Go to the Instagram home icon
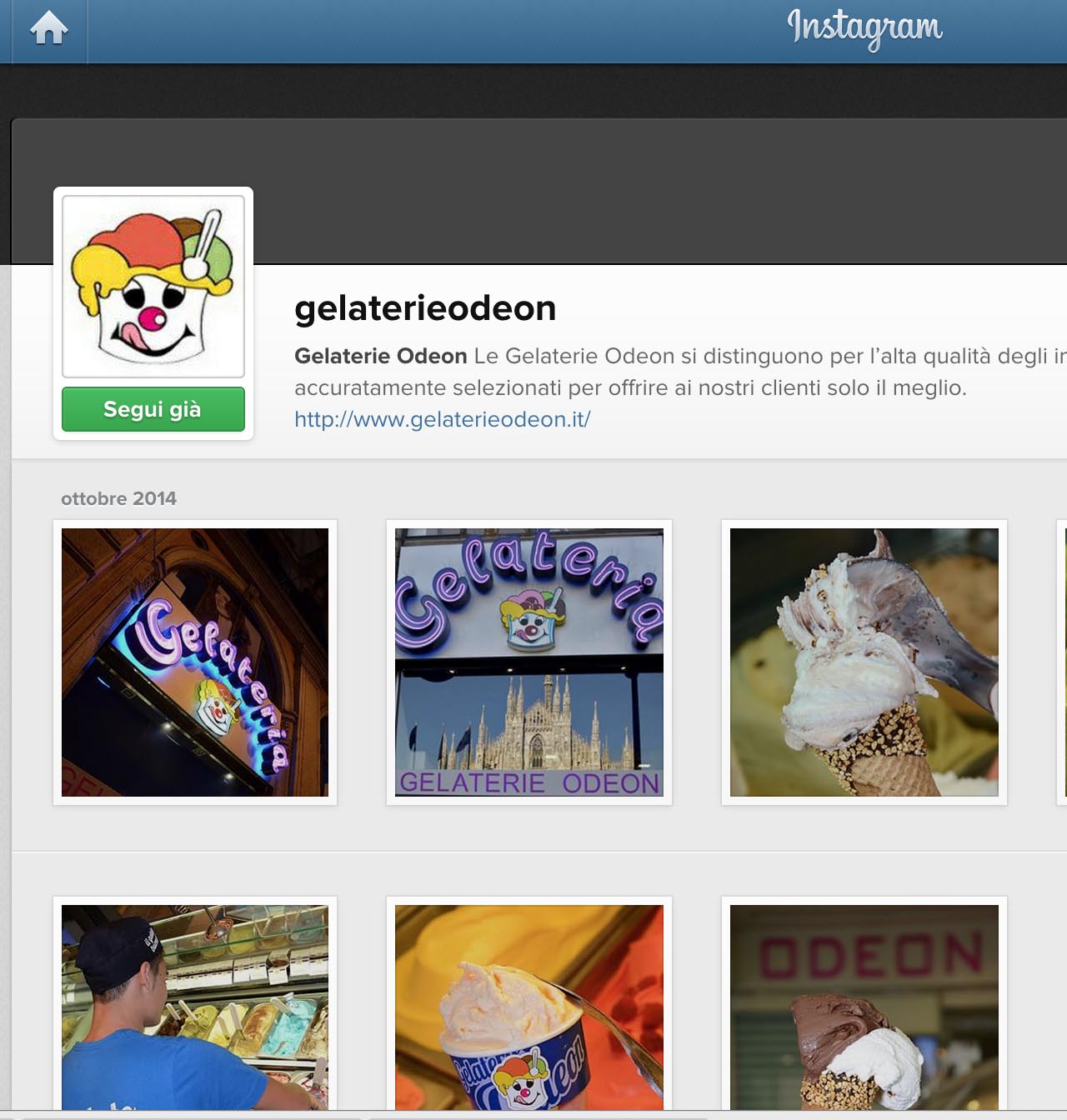 (x=48, y=29)
